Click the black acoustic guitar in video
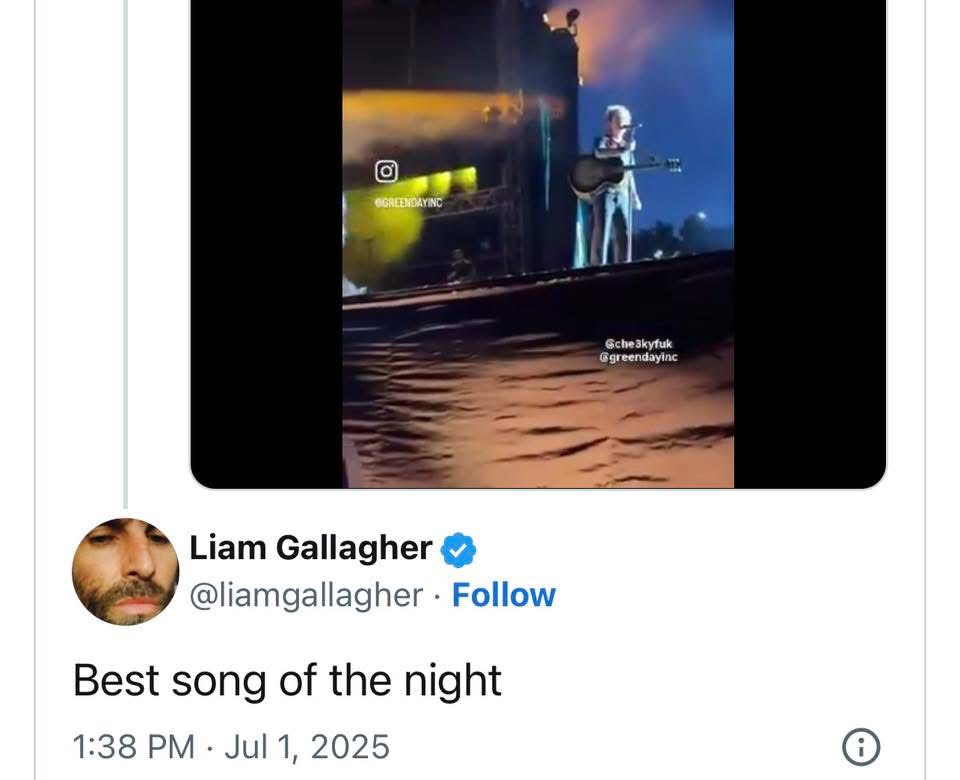Image resolution: width=960 pixels, height=780 pixels. click(x=620, y=173)
